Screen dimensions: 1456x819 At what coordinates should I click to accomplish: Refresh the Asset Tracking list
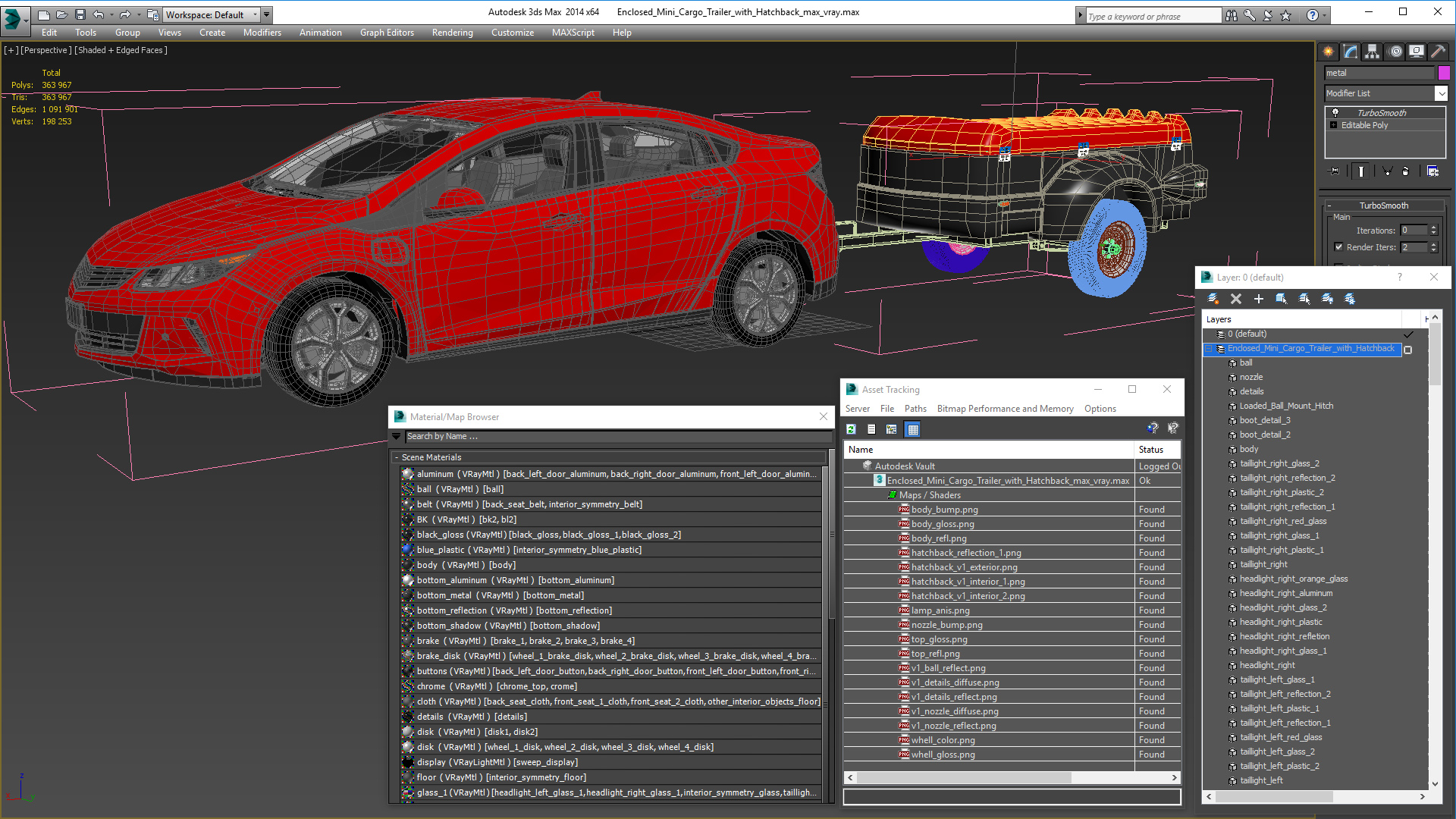pyautogui.click(x=852, y=429)
